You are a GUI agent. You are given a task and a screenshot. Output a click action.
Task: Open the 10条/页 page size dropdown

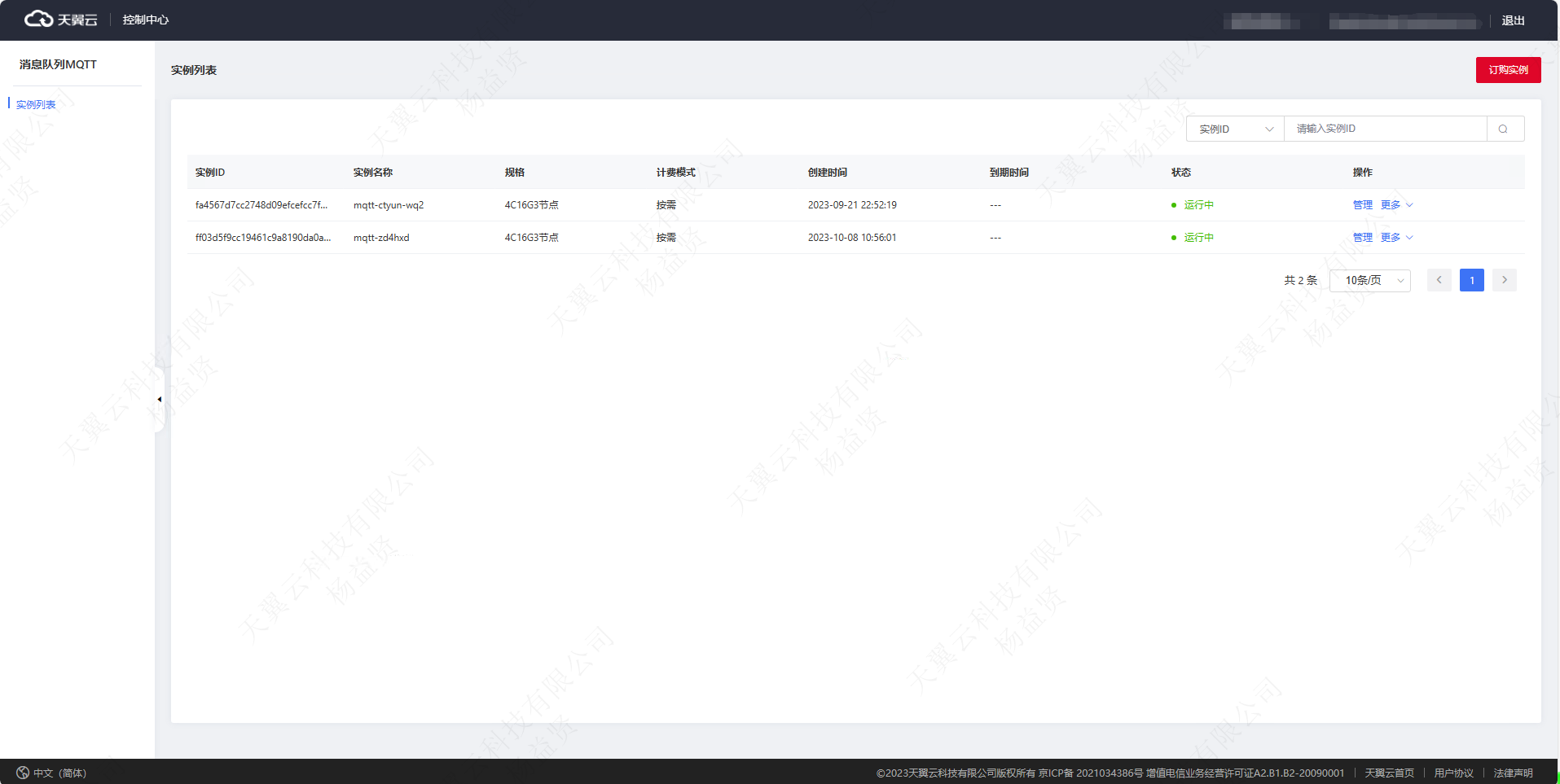pyautogui.click(x=1370, y=280)
